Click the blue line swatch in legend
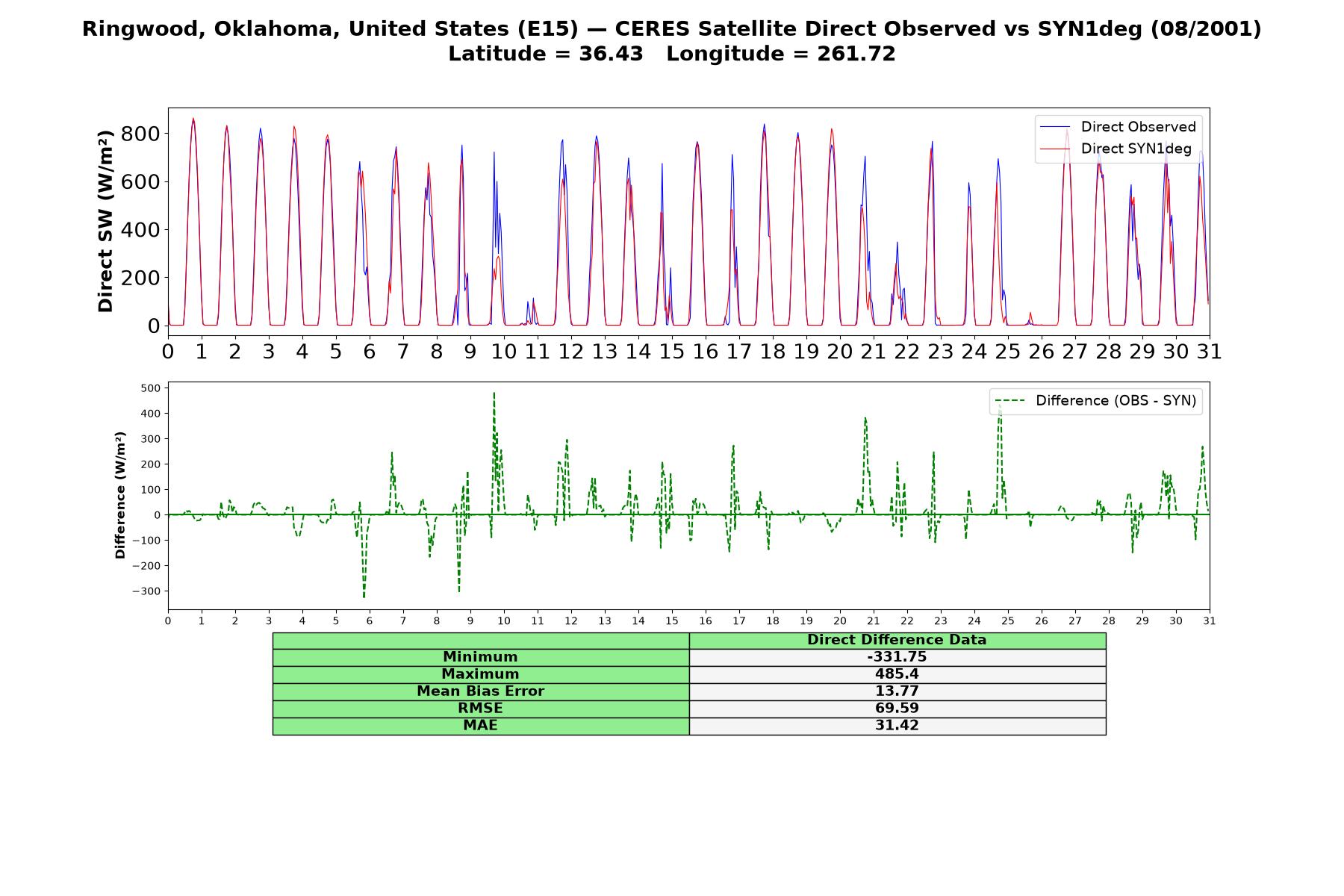The width and height of the screenshot is (1344, 896). click(1055, 127)
